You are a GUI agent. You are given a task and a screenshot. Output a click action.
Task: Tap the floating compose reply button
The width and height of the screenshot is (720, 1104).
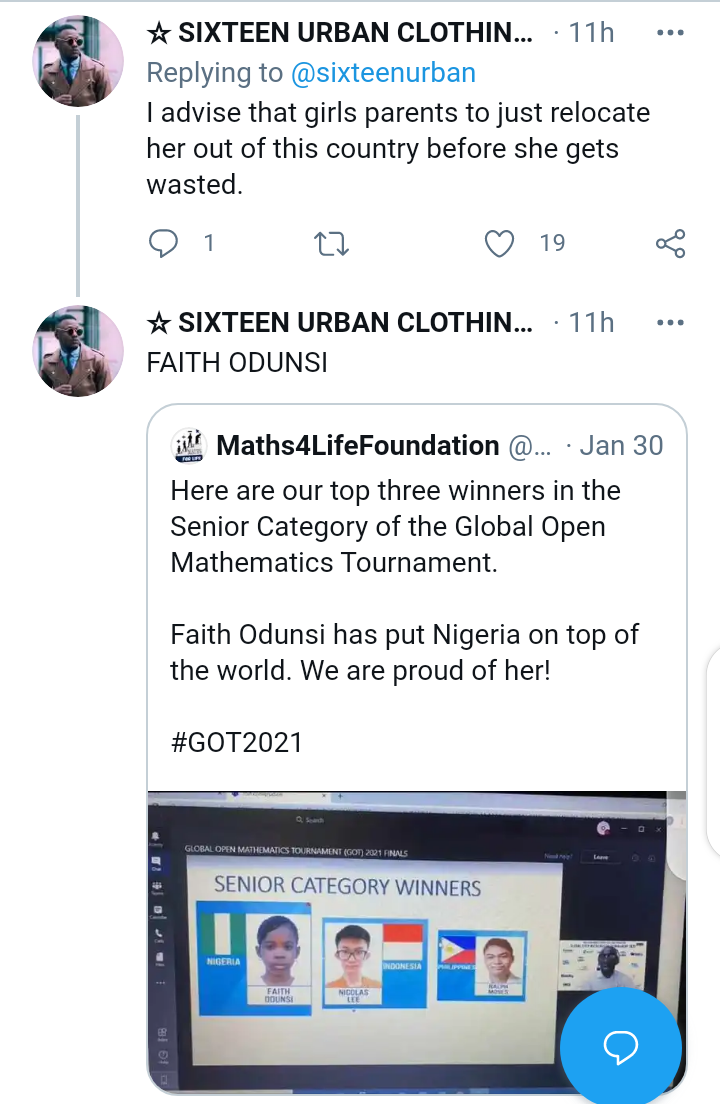(621, 1046)
